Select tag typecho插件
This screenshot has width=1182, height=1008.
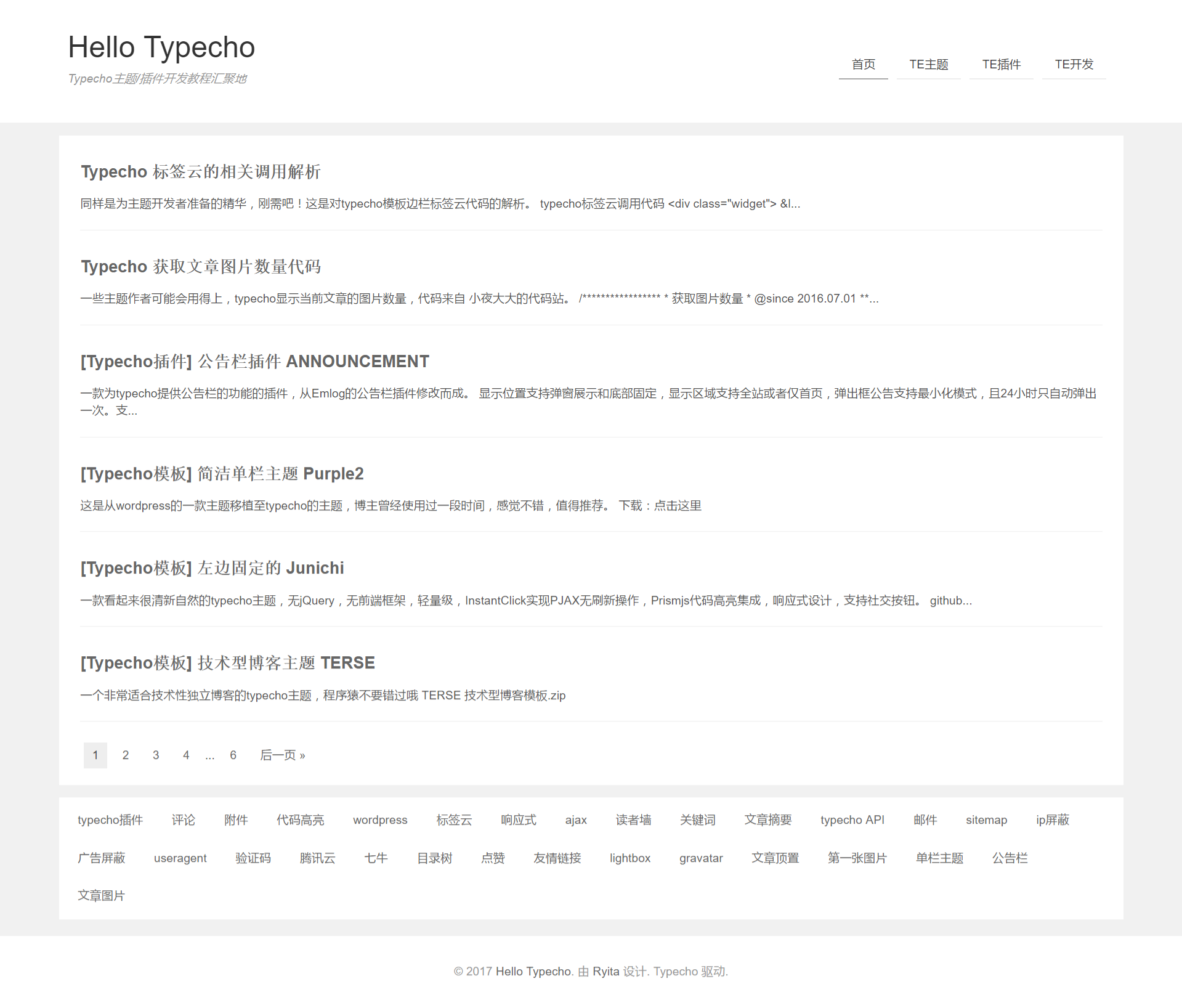(x=110, y=820)
